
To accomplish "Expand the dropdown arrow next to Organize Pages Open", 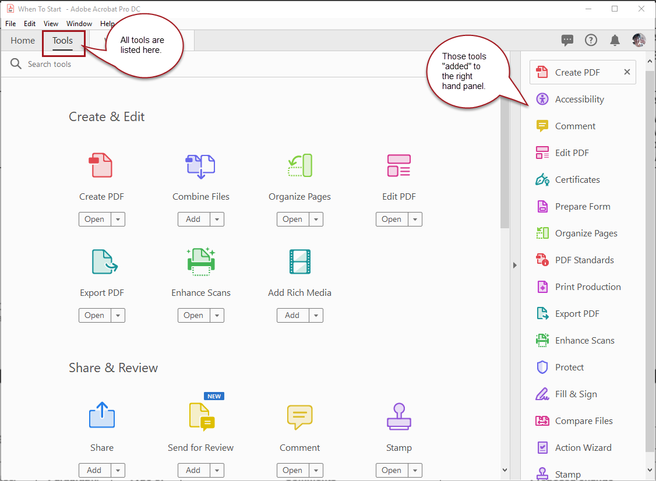I will [x=316, y=219].
